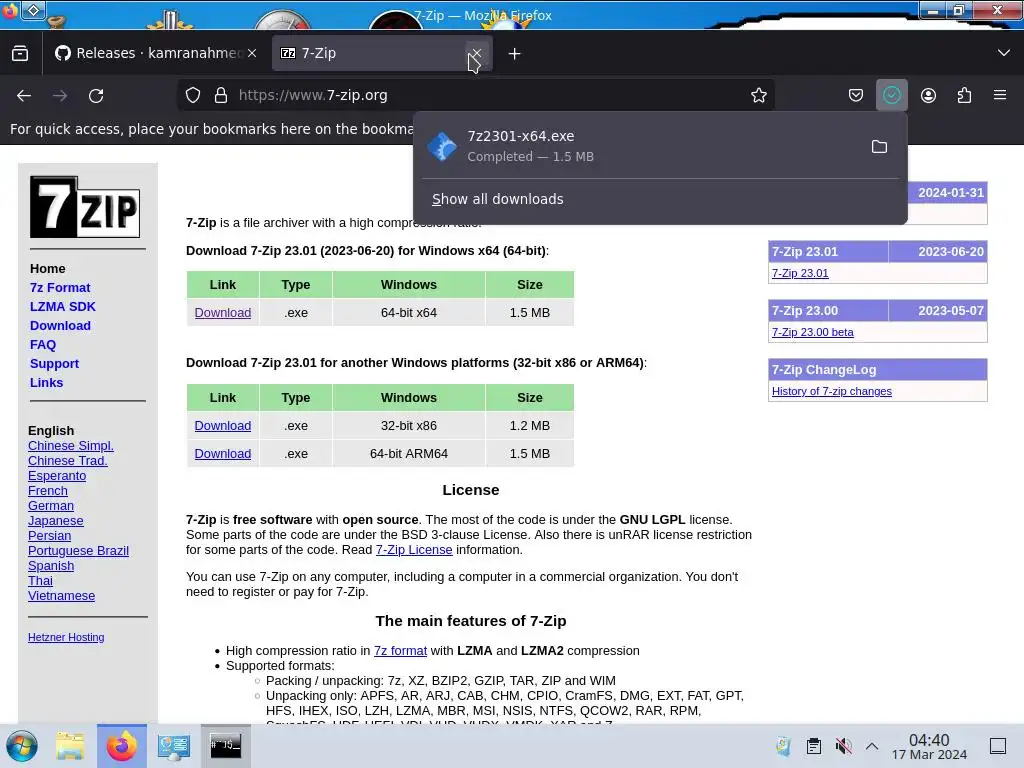Switch language to Japanese
This screenshot has width=1024, height=768.
(x=56, y=520)
